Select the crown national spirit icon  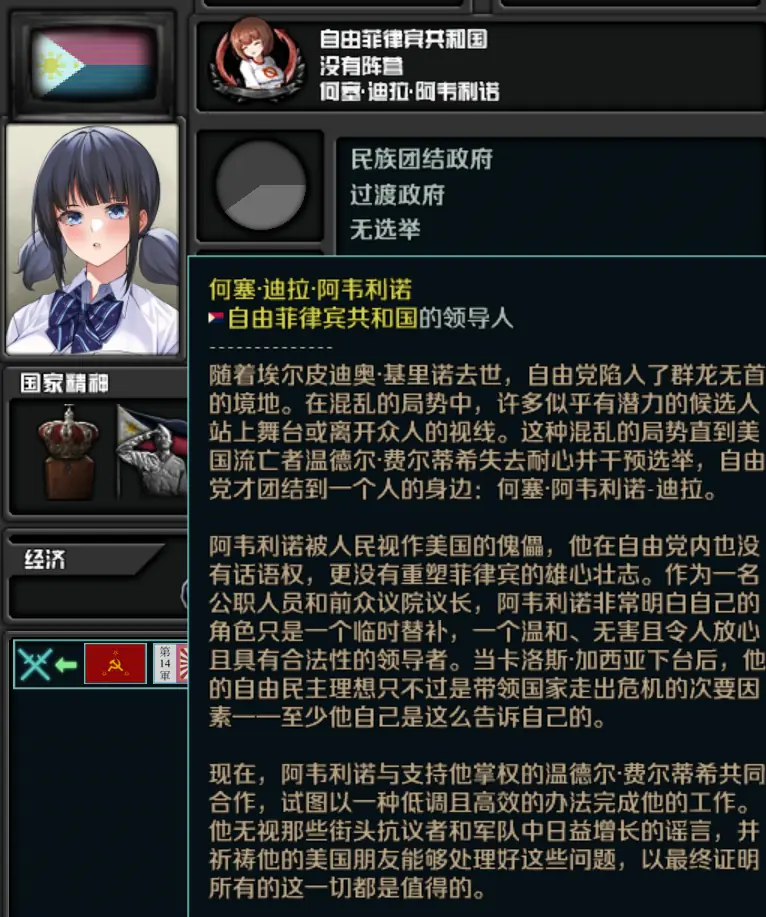click(68, 451)
